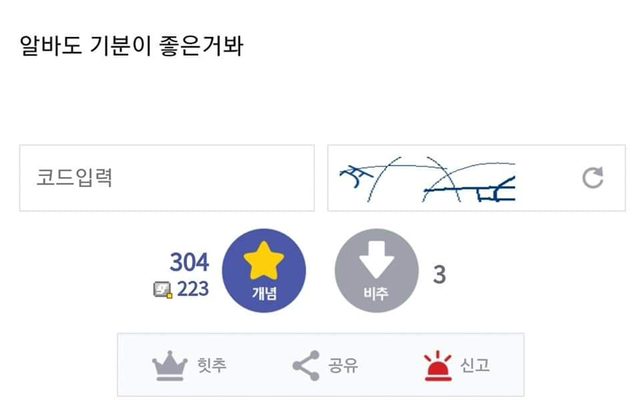
Task: Click the gray crown 힛추 icon
Action: (170, 365)
